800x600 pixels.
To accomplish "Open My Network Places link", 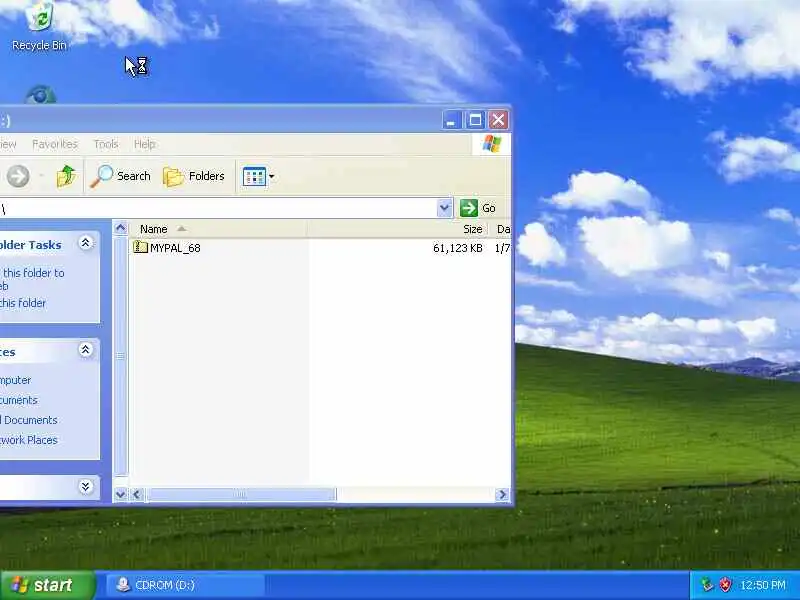I will 29,440.
